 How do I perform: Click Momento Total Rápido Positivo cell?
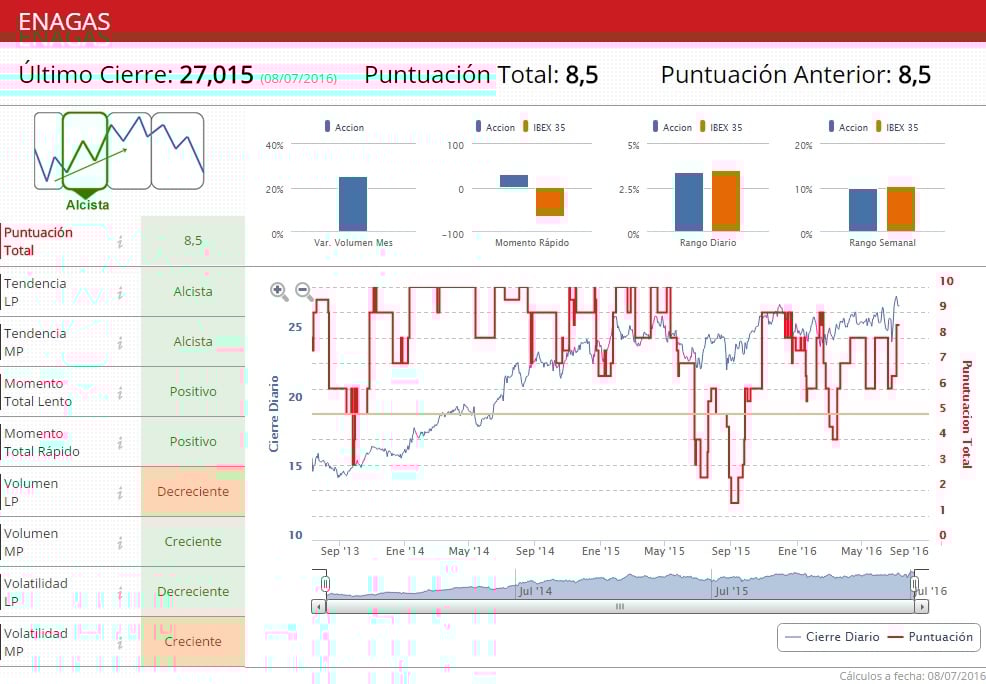[193, 441]
